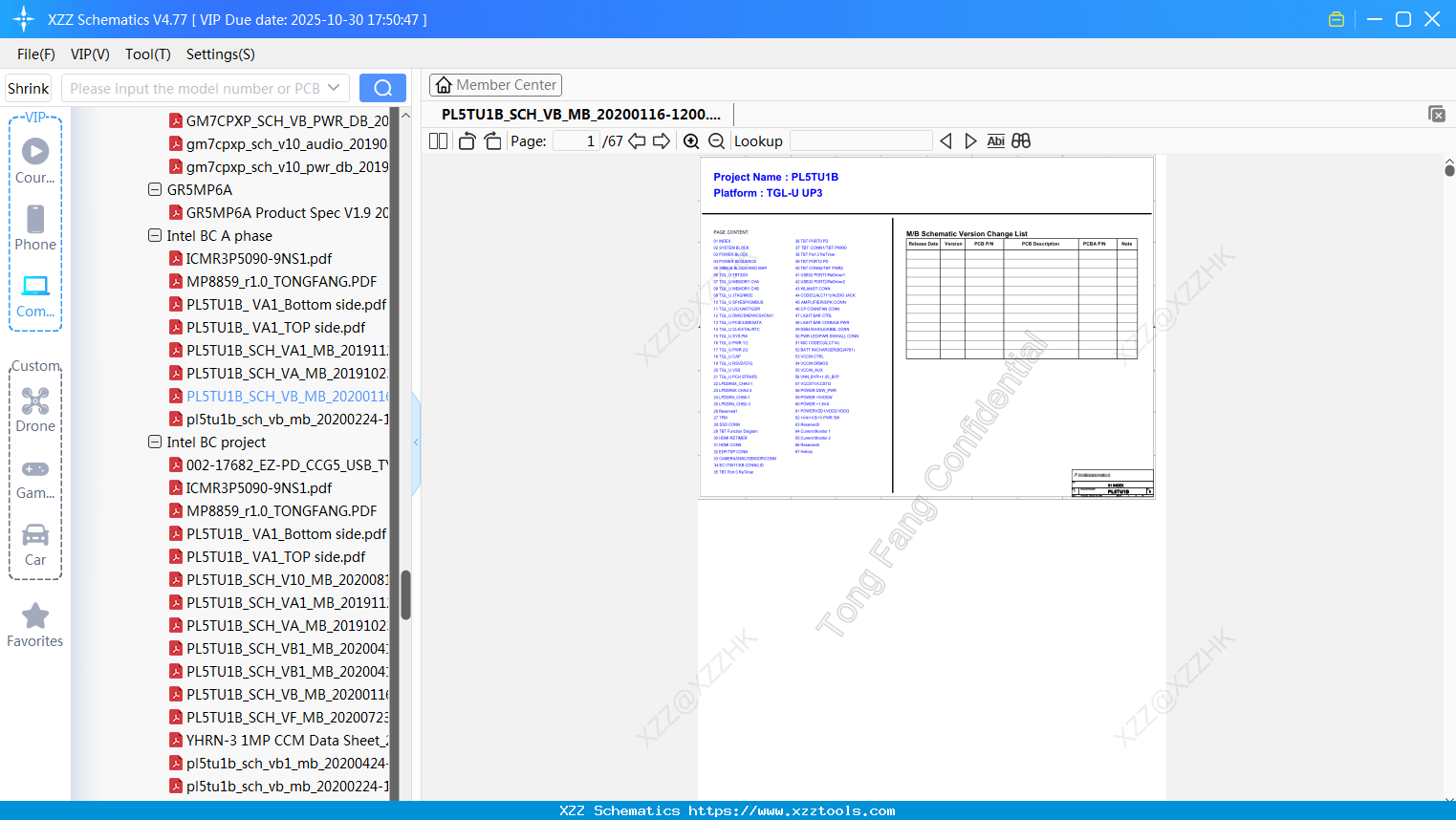Click the document viewer scrollbar thumb
Image resolution: width=1456 pixels, height=820 pixels.
[1449, 170]
